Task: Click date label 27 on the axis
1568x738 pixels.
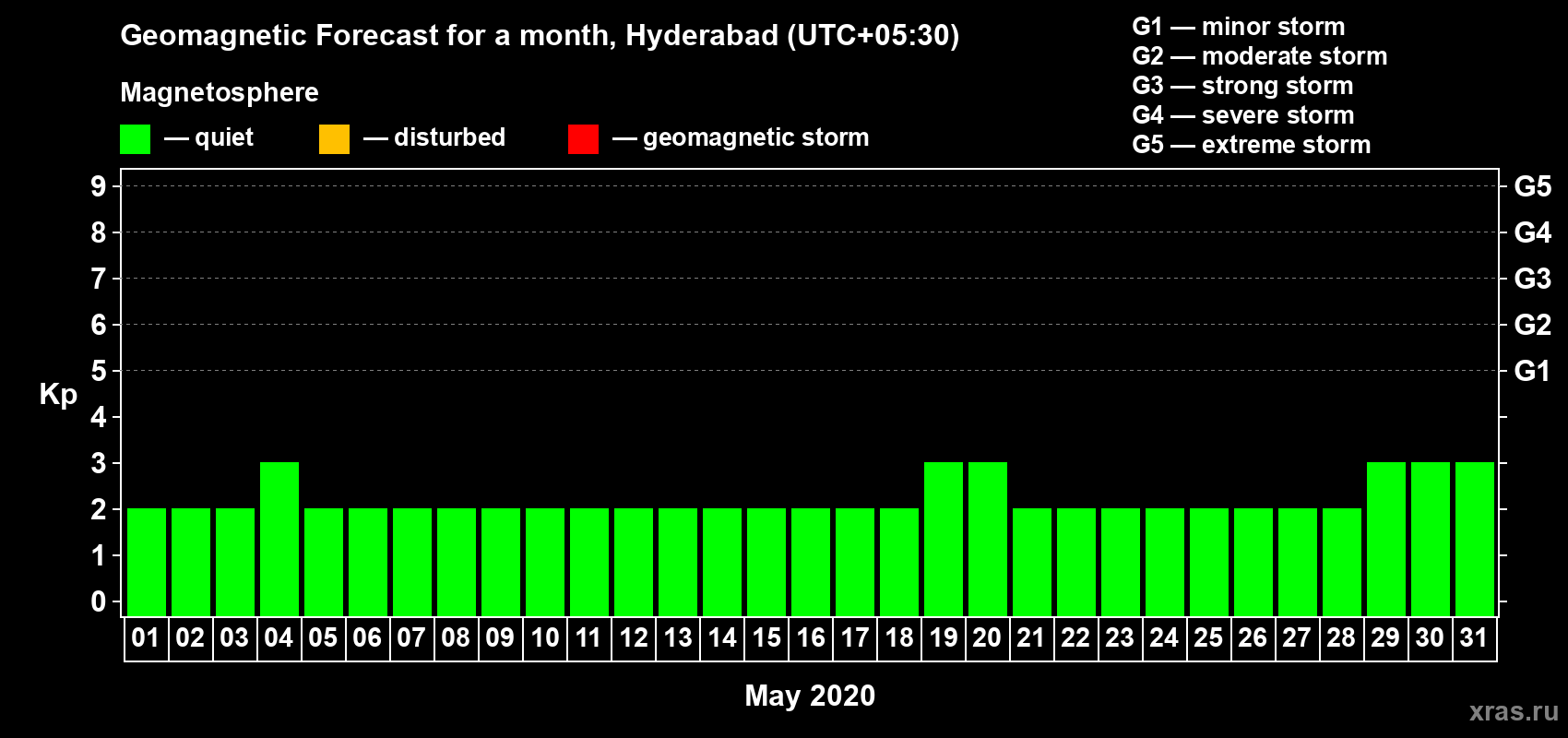Action: tap(1297, 637)
